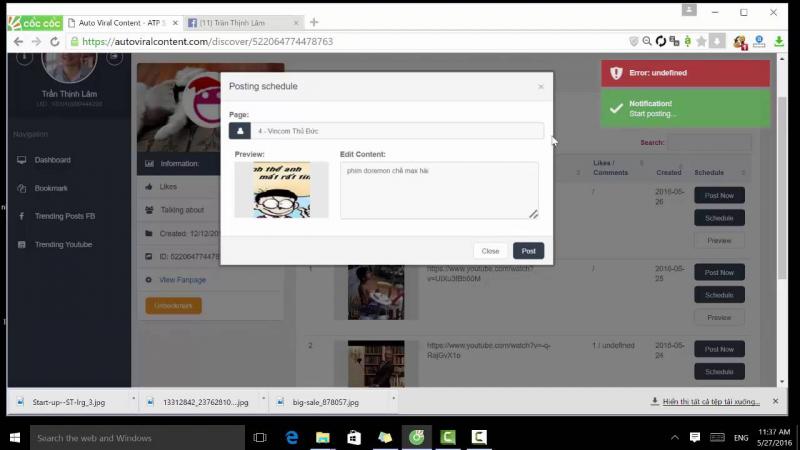Open the Windows Store taskbar icon
Viewport: 800px width, 450px height.
[354, 438]
